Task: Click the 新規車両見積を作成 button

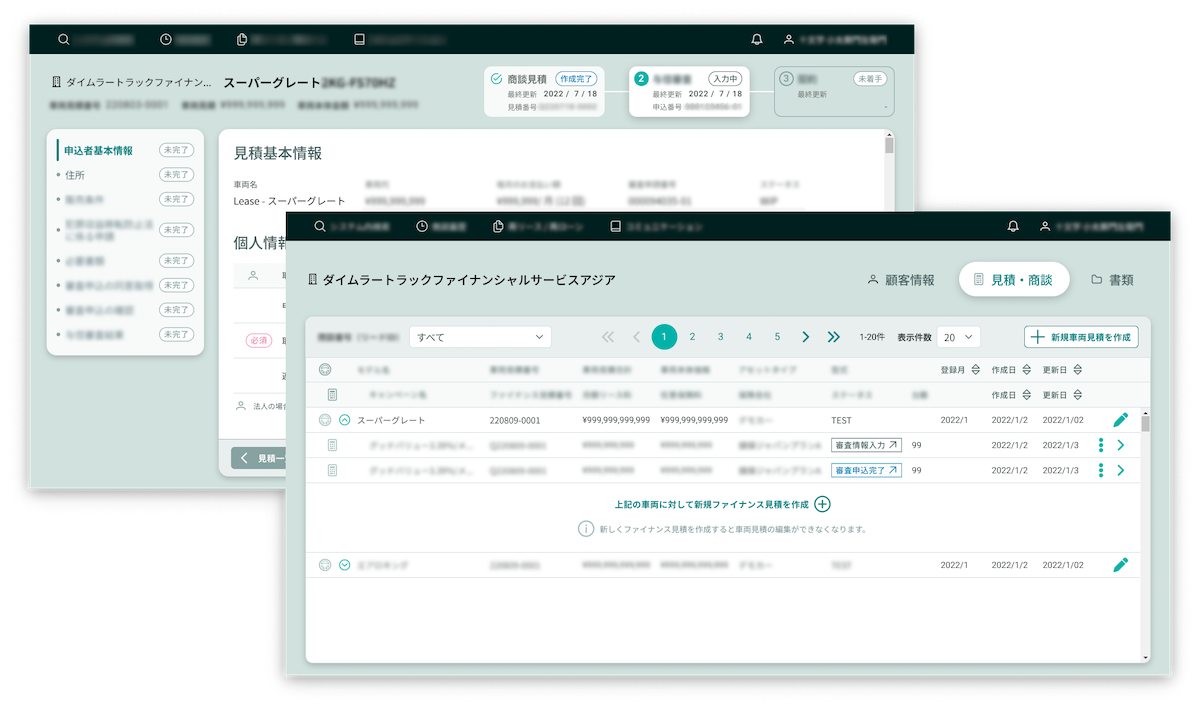Action: click(x=1081, y=337)
